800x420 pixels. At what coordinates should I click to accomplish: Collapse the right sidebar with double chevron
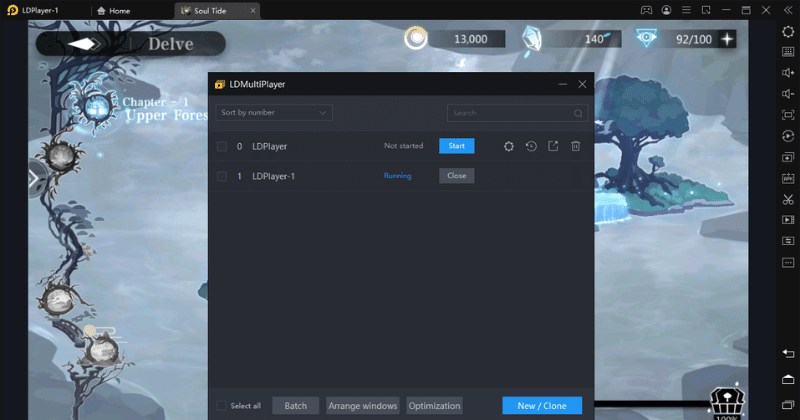click(788, 10)
